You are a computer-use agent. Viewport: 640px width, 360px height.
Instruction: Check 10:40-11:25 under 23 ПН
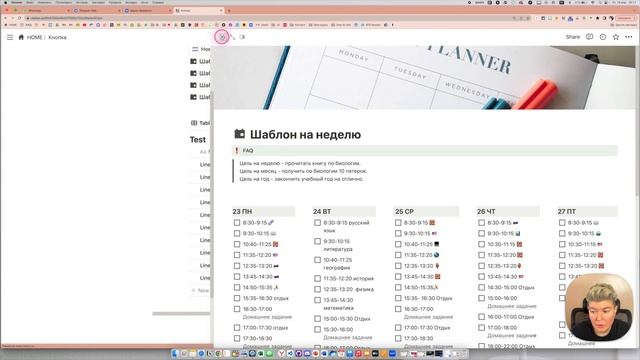[237, 244]
